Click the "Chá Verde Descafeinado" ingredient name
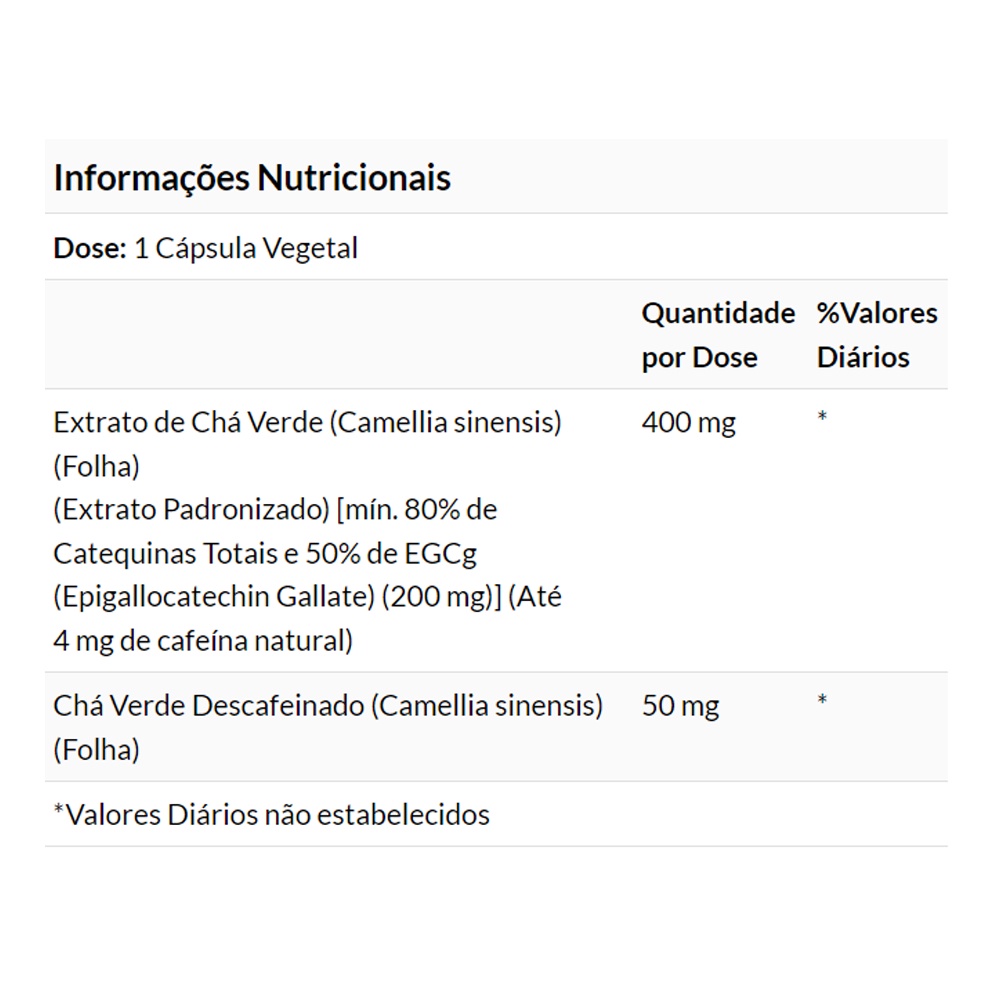 click(208, 706)
